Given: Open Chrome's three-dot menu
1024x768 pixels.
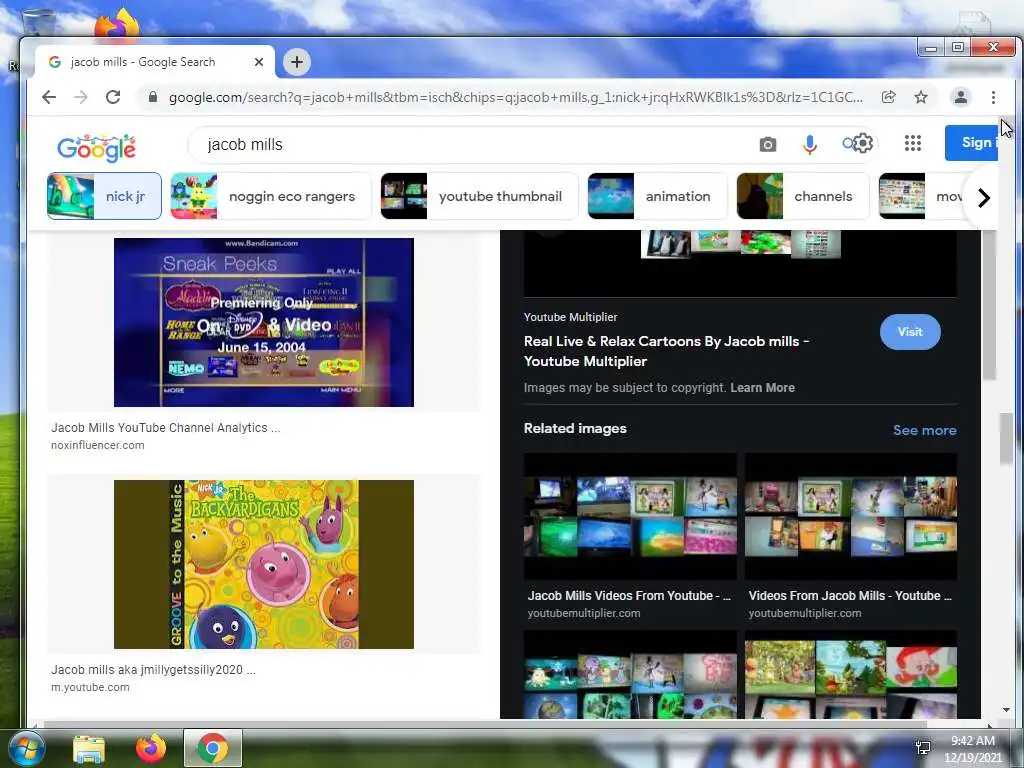Looking at the screenshot, I should (x=993, y=97).
